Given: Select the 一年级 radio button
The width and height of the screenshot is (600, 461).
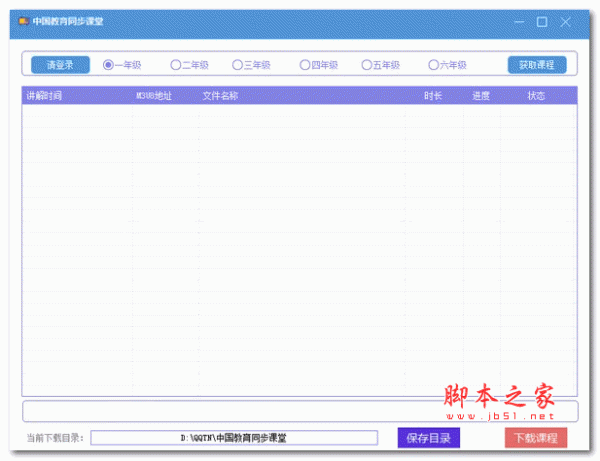Looking at the screenshot, I should point(122,65).
